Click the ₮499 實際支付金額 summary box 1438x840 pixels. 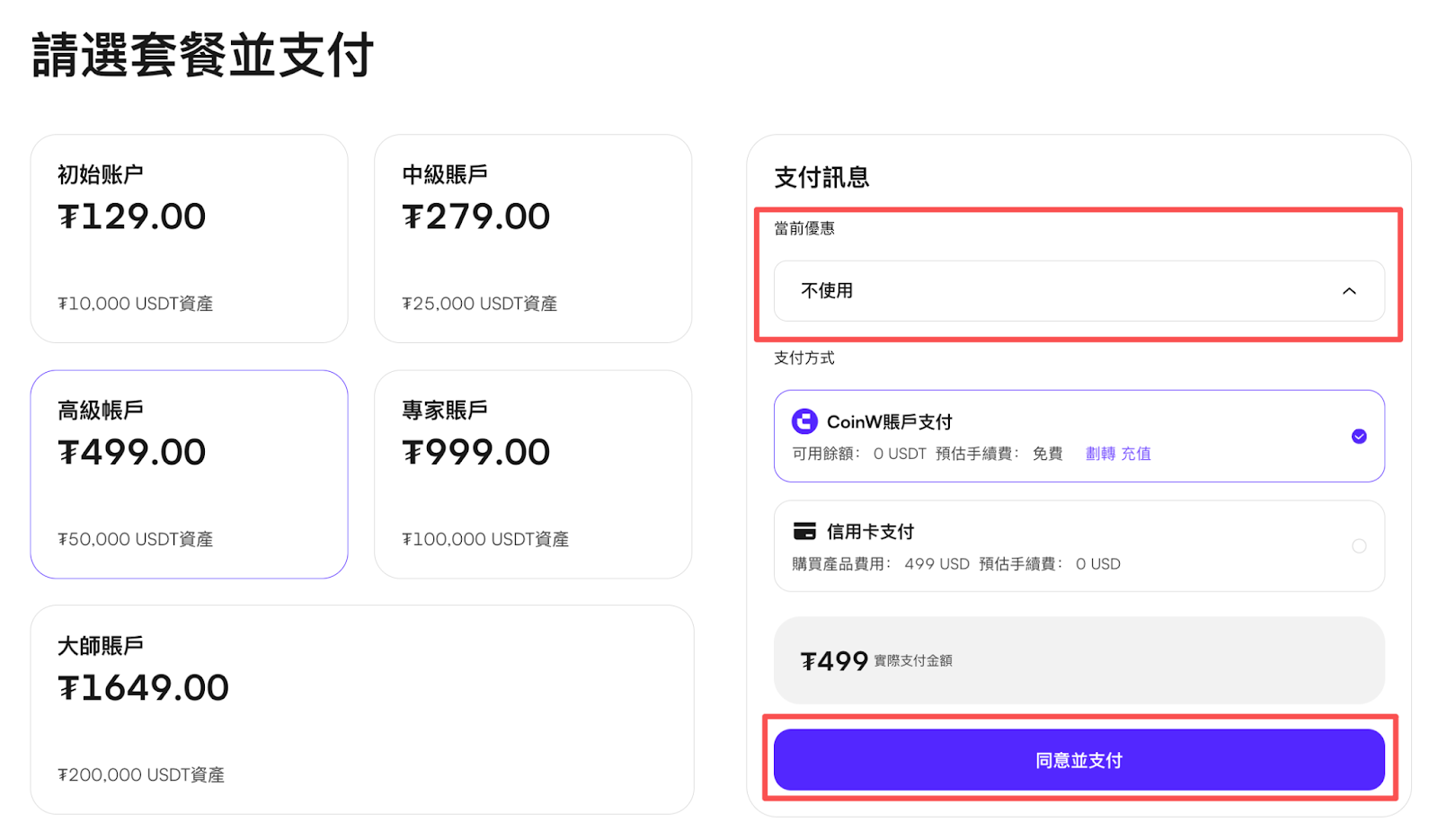1078,660
